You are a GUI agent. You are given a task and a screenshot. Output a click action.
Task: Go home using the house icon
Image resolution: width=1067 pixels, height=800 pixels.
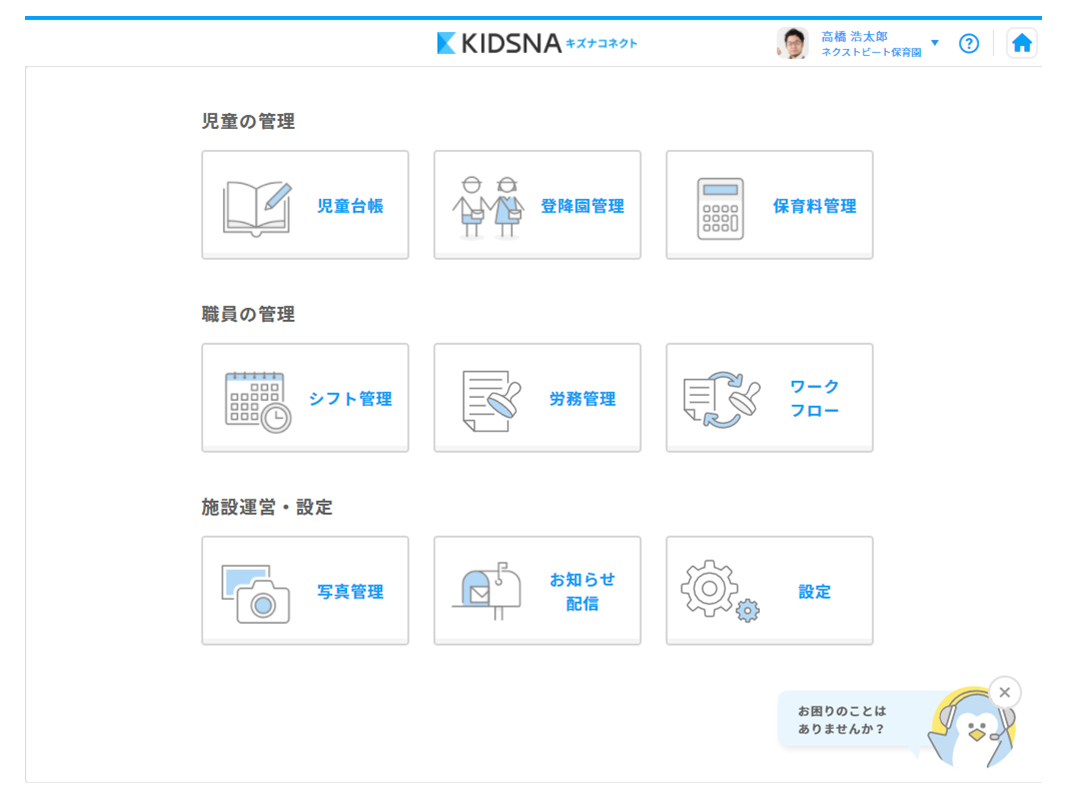click(x=1021, y=43)
